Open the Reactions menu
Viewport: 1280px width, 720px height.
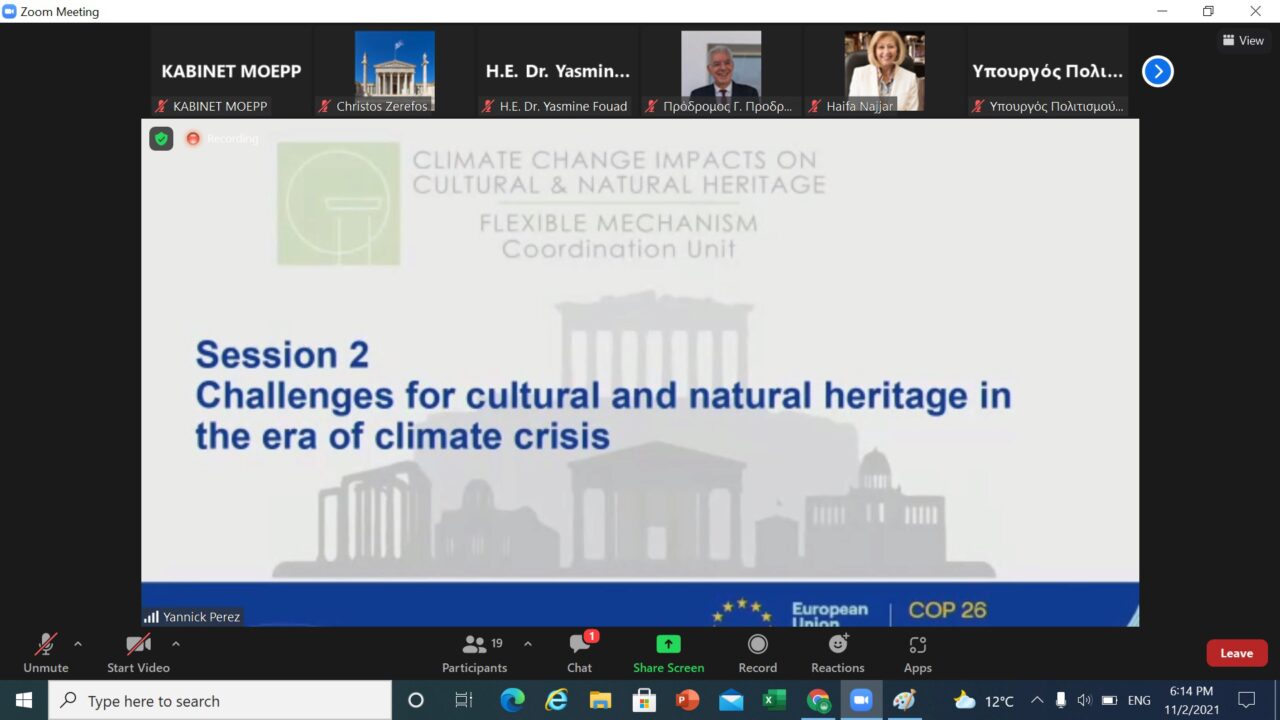click(x=837, y=645)
